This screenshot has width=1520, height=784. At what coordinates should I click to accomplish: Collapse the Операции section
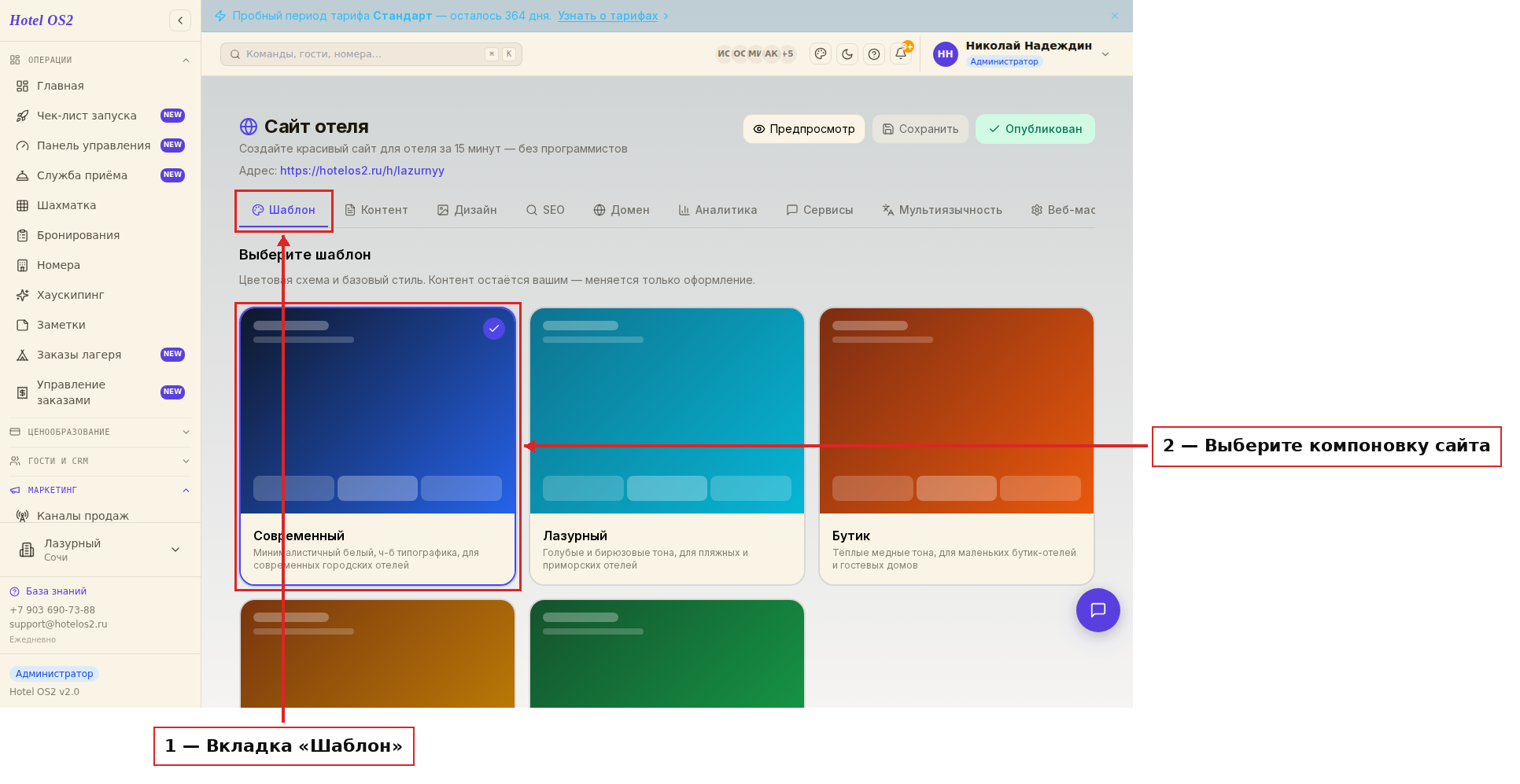click(100, 60)
